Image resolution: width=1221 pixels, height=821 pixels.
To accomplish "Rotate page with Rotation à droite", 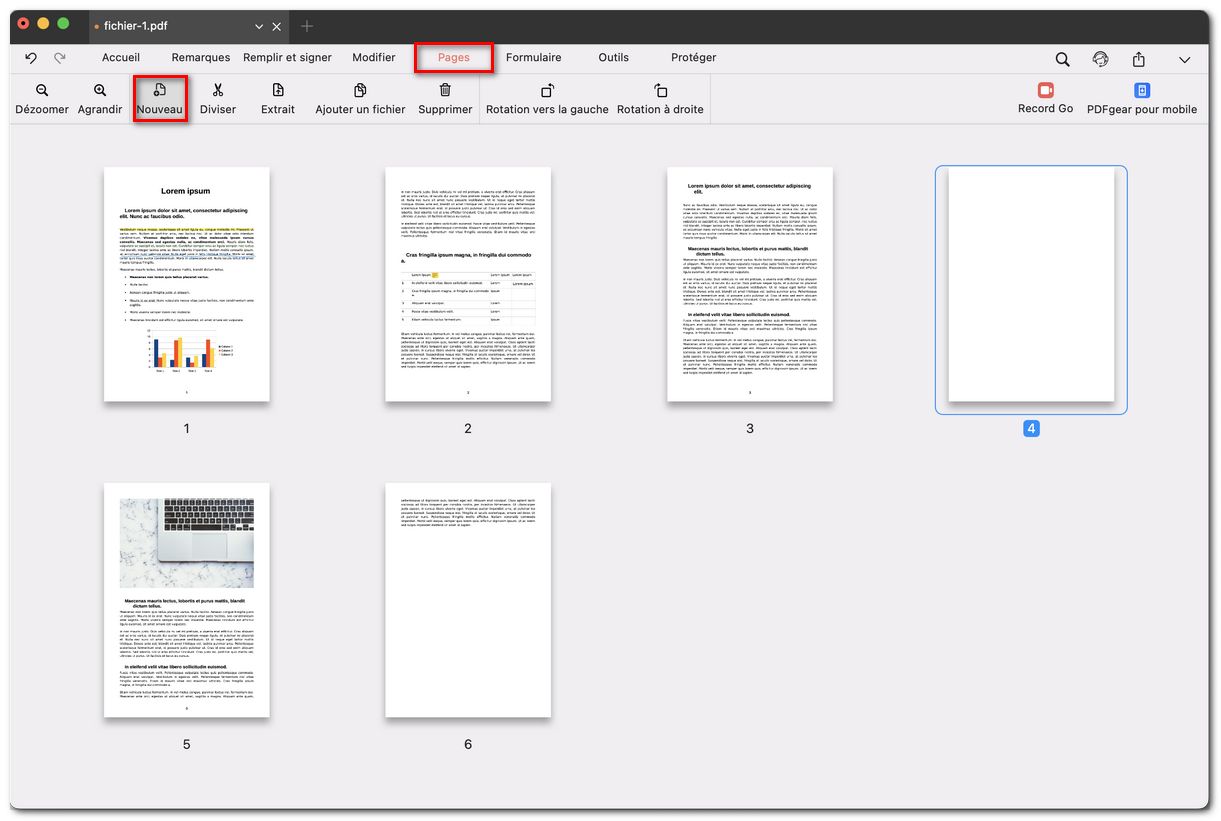I will (x=660, y=91).
